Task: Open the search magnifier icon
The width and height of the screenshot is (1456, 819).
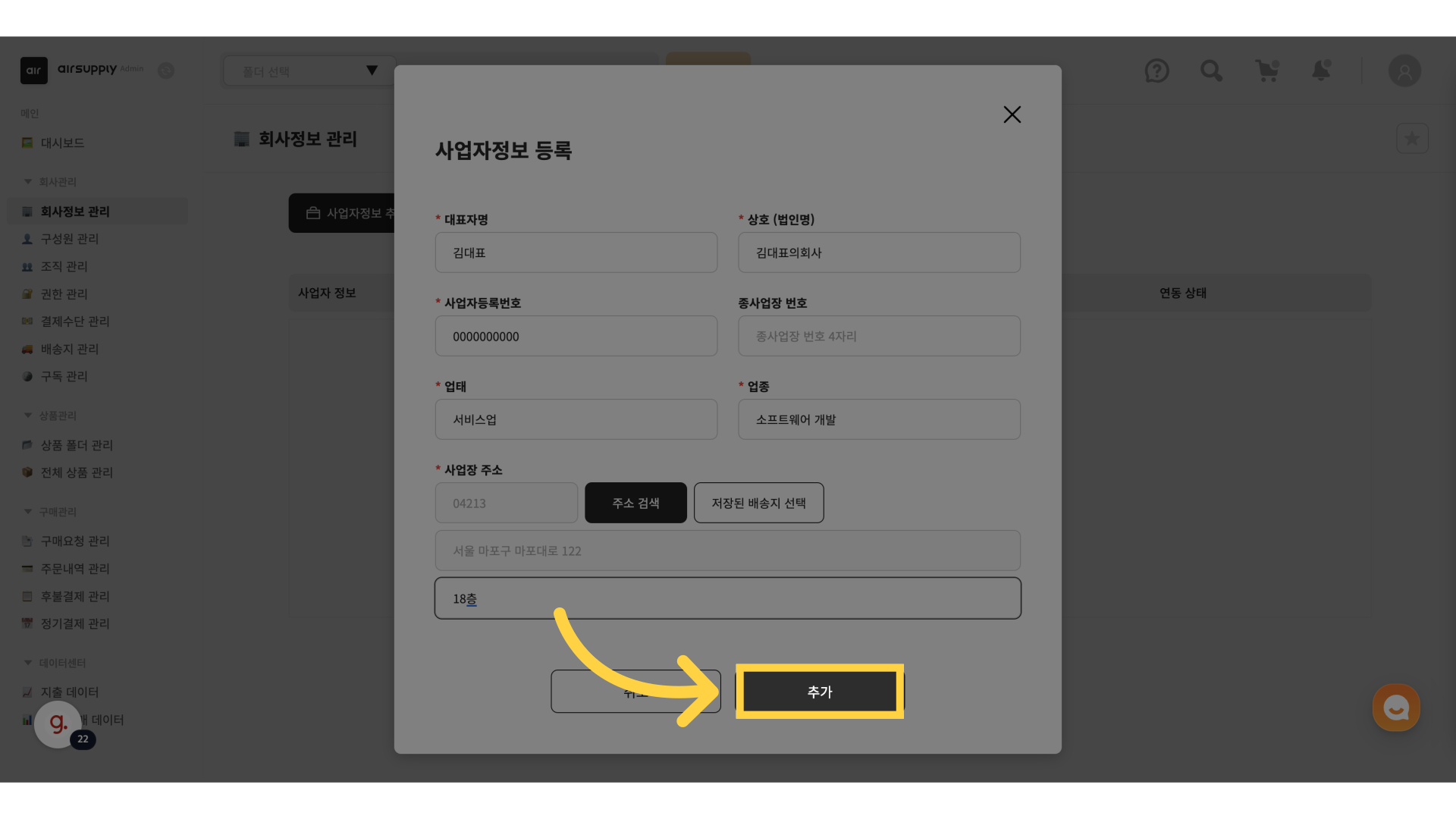Action: coord(1211,71)
